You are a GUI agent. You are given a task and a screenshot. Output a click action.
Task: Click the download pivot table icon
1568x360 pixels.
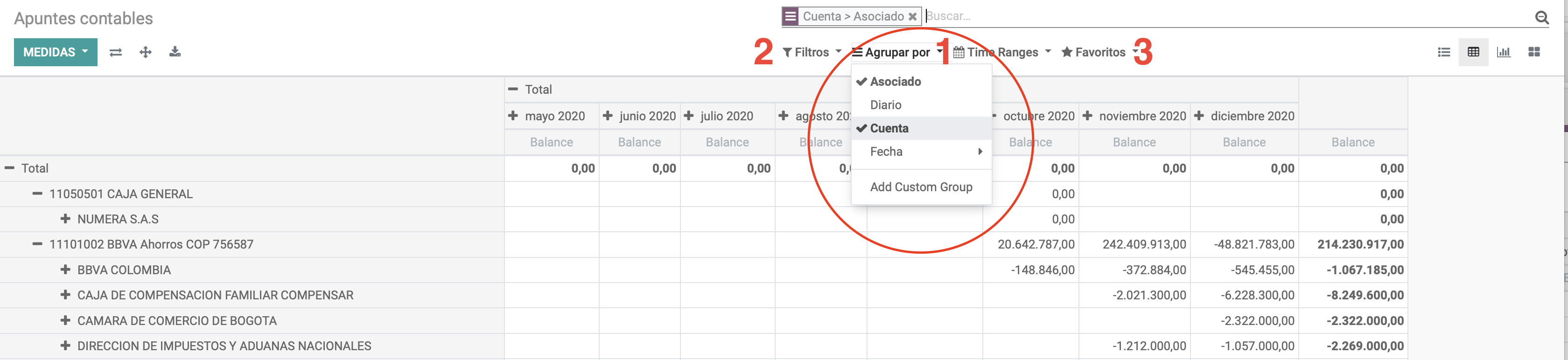[175, 52]
